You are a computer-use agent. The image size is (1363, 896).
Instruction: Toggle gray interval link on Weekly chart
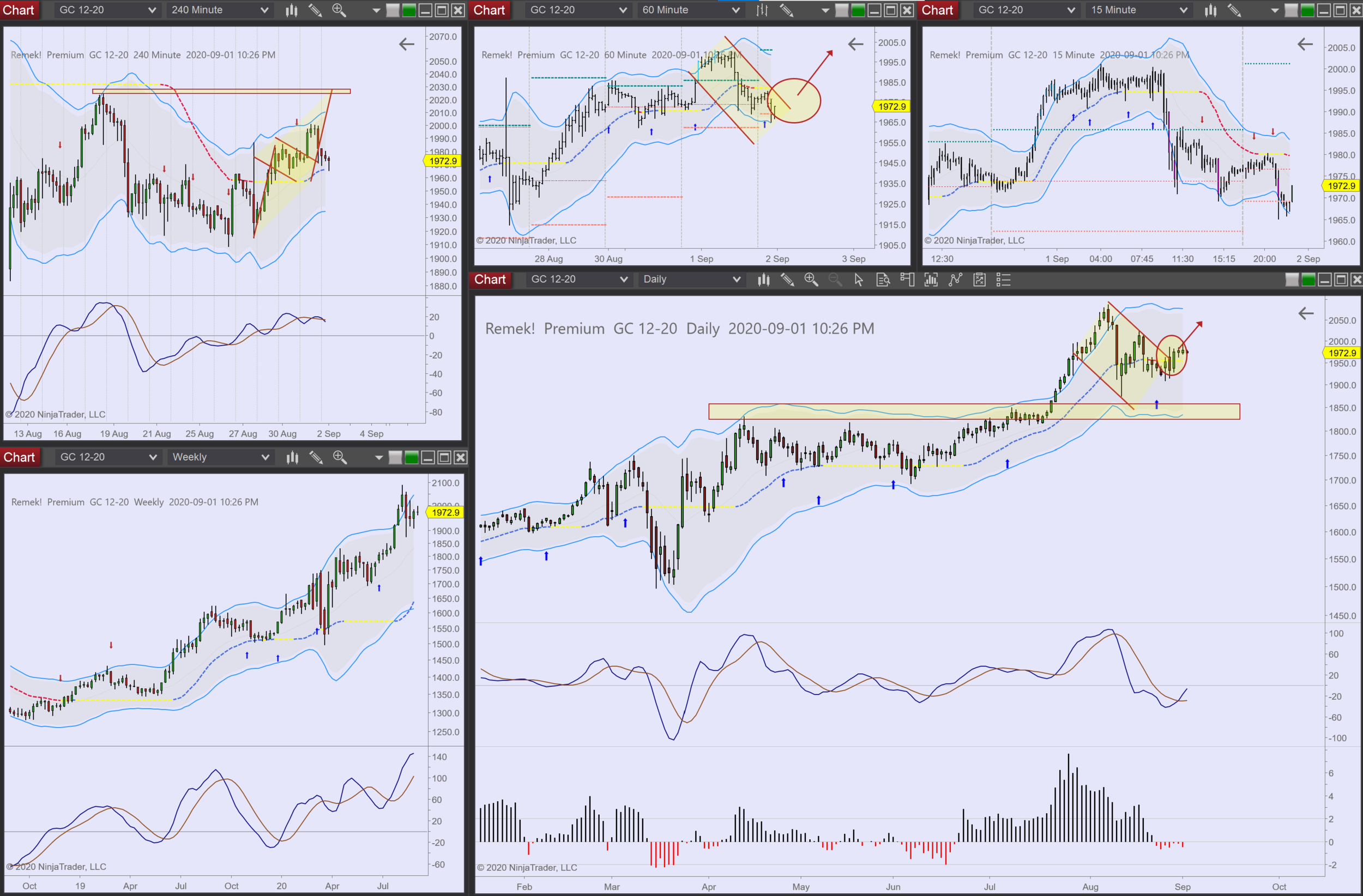(395, 457)
